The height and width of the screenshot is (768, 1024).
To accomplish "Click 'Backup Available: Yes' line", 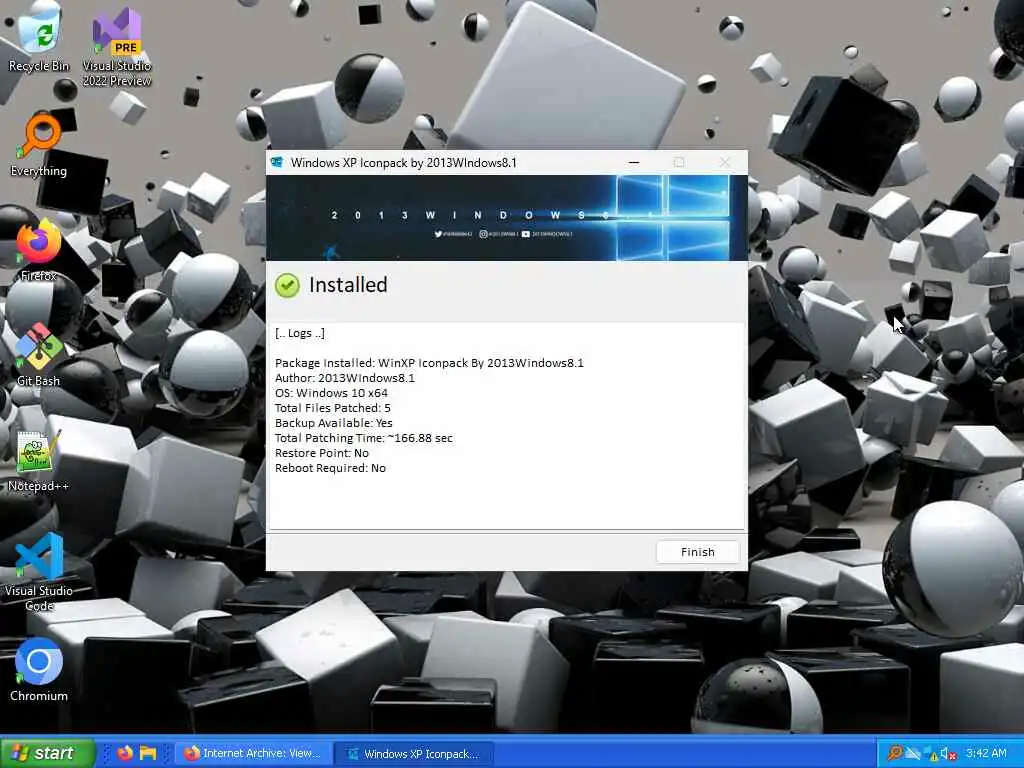I will (334, 423).
